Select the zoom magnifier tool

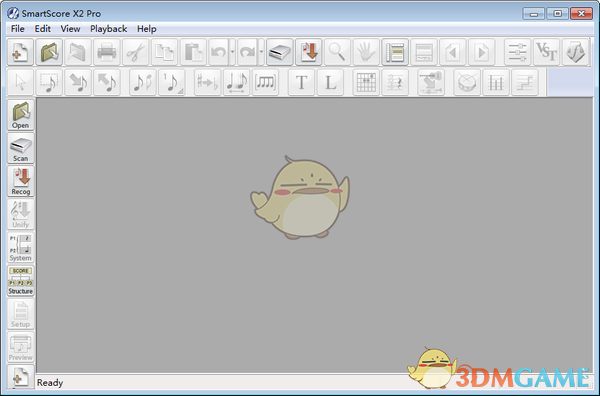click(338, 52)
